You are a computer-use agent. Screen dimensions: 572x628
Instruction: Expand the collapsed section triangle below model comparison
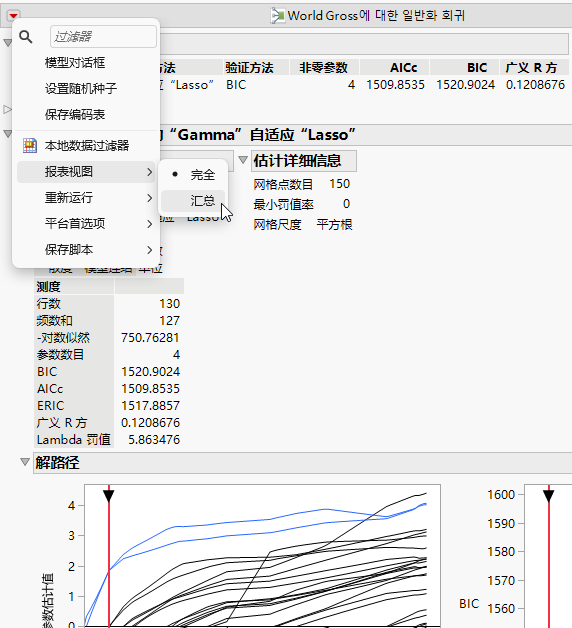tap(7, 109)
